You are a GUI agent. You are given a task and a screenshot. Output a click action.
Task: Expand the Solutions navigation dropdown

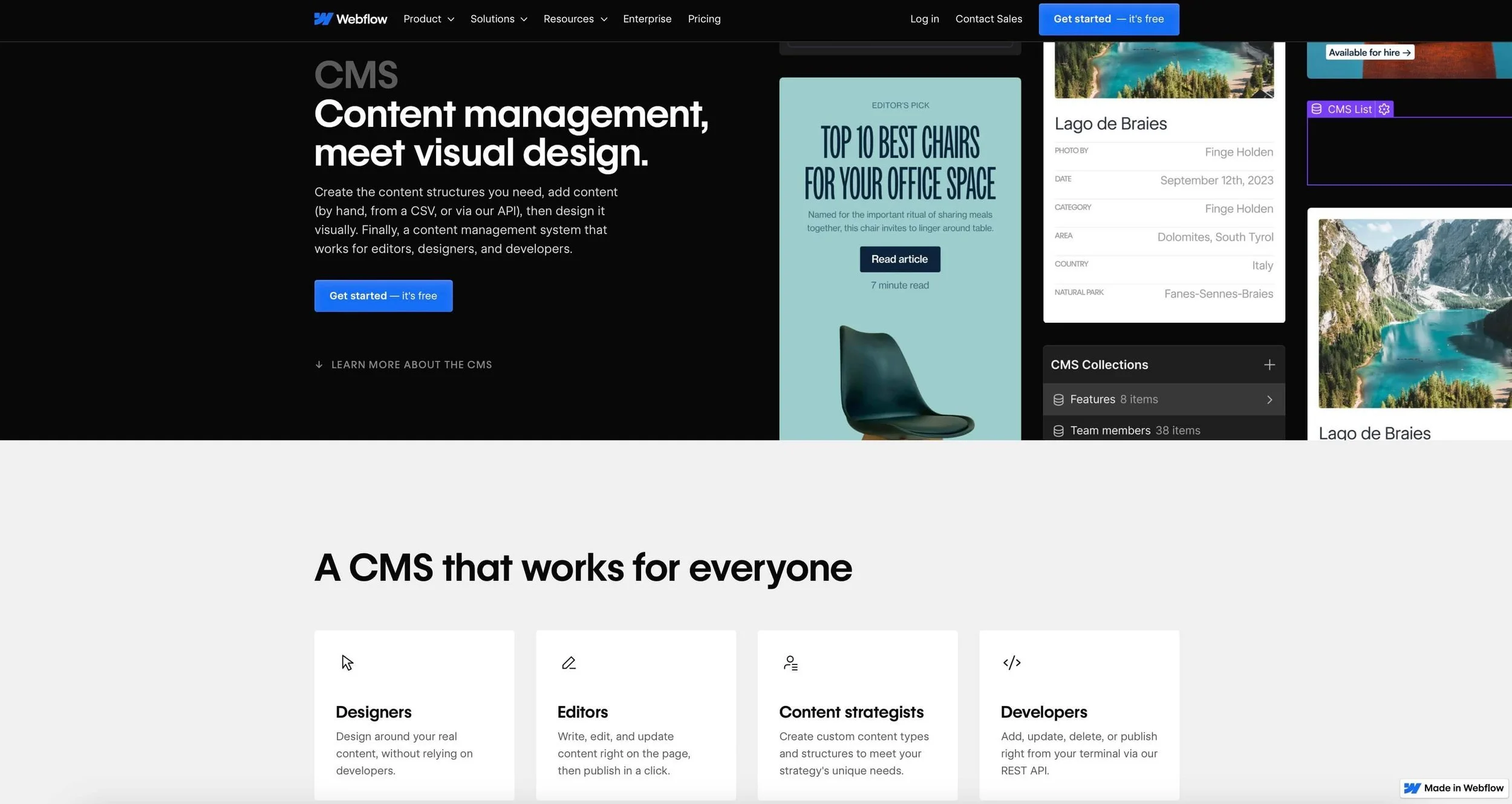pos(498,19)
